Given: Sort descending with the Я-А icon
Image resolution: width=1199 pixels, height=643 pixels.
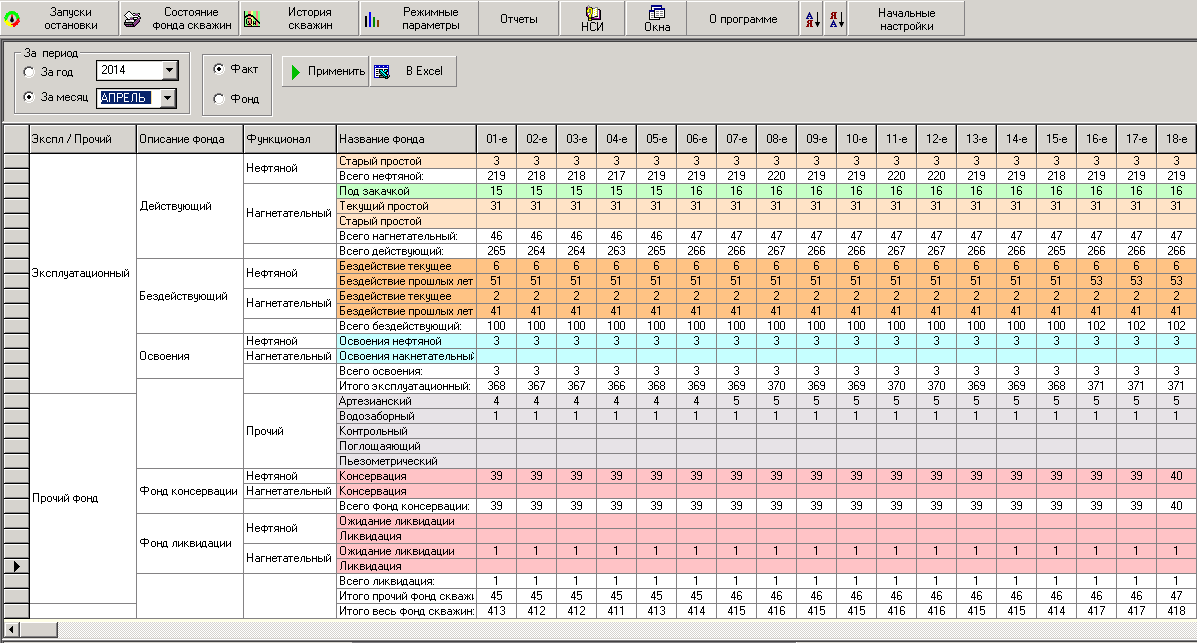Looking at the screenshot, I should [x=836, y=18].
